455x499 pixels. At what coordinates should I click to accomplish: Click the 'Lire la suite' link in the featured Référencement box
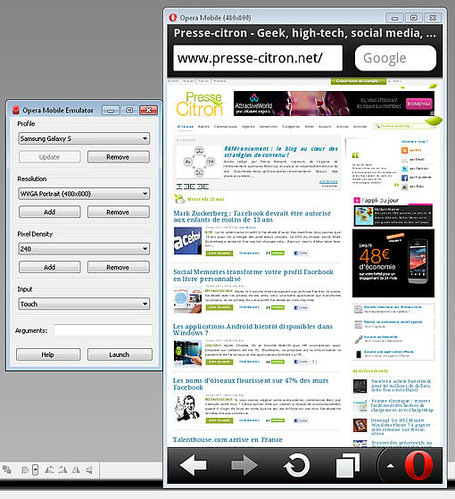pos(328,182)
